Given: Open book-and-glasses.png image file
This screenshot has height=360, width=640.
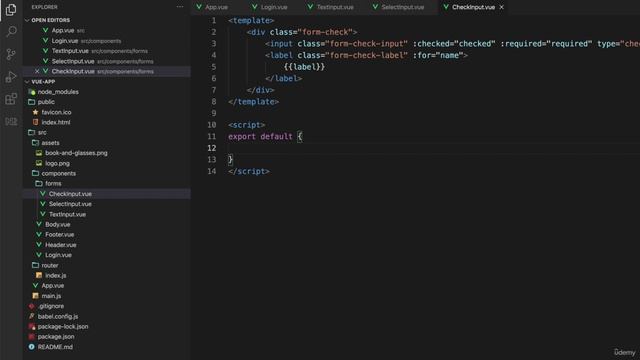Looking at the screenshot, I should pyautogui.click(x=76, y=153).
